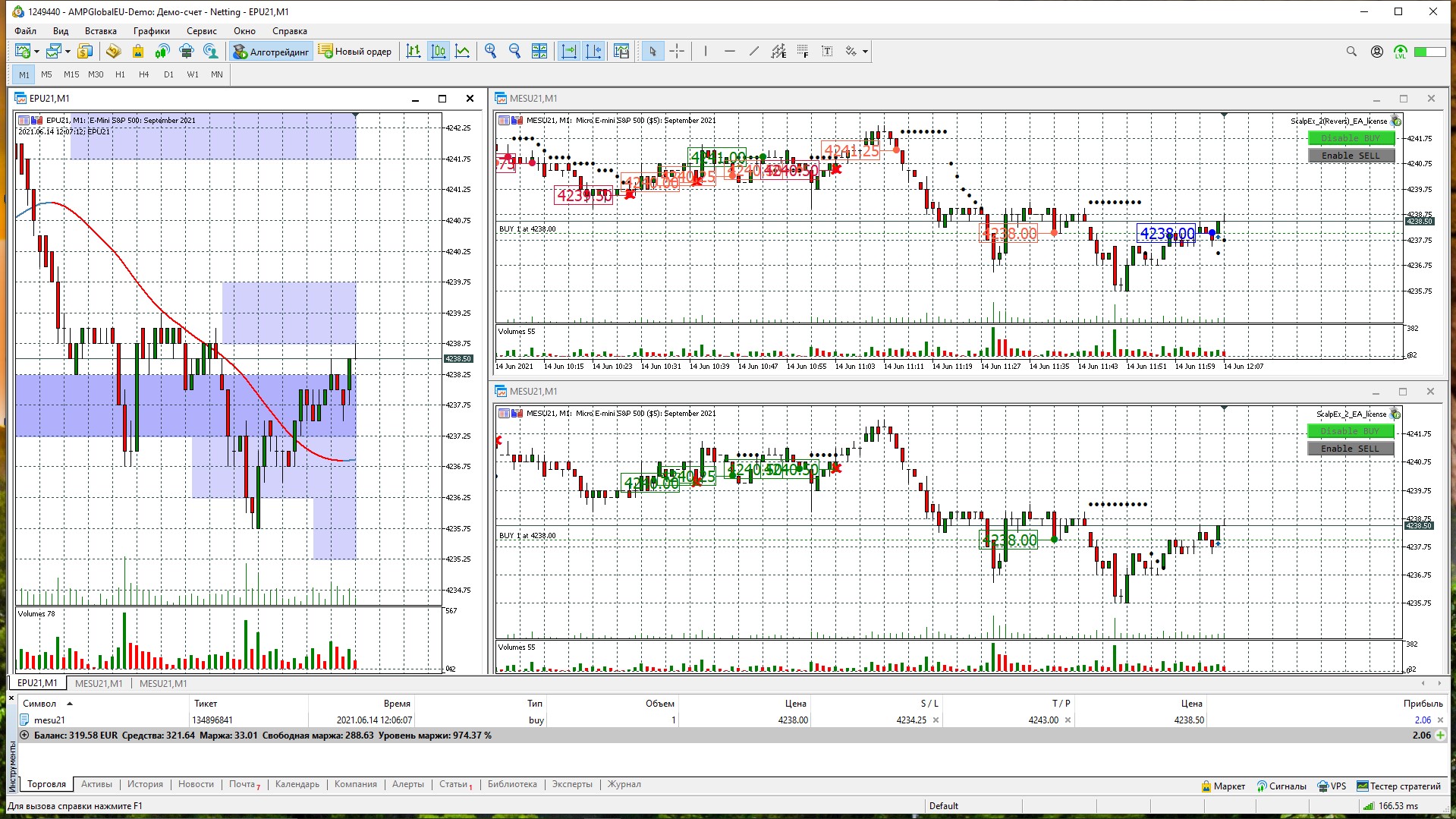Click the zoom out magnifier icon
Viewport: 1456px width, 819px height.
[x=514, y=52]
